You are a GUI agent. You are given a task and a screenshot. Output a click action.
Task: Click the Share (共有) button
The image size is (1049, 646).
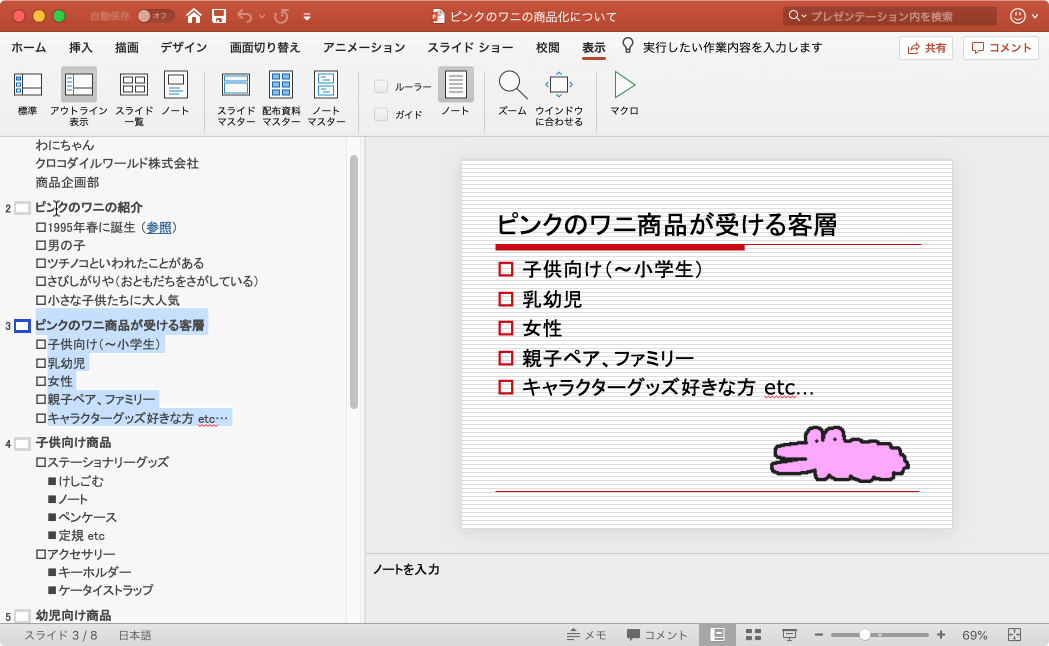coord(926,47)
